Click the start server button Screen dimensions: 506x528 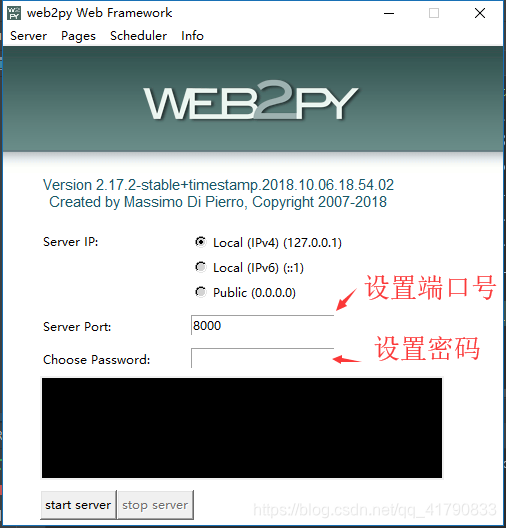[x=78, y=505]
